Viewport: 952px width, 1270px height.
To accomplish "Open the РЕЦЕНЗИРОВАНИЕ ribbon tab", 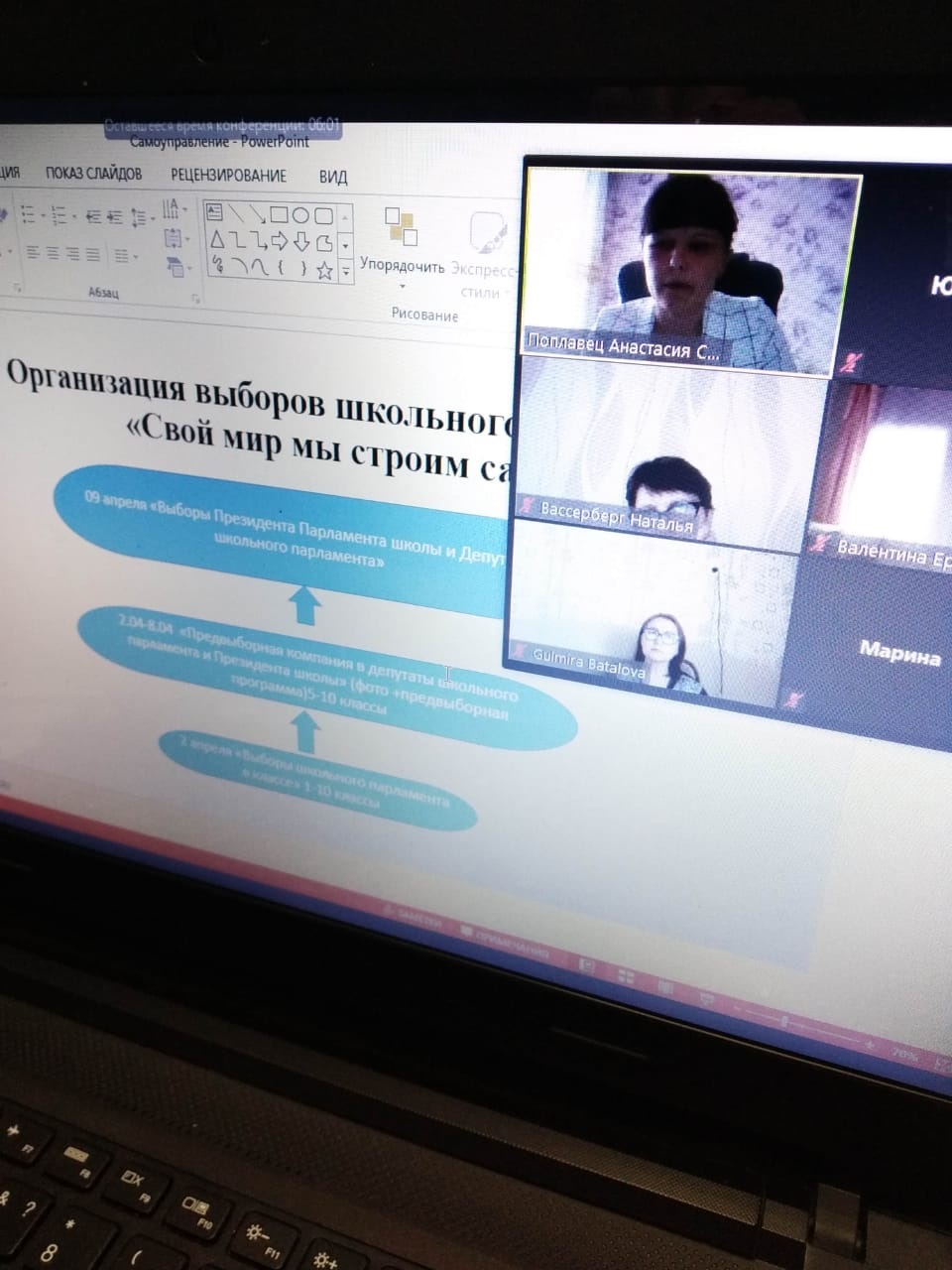I will (228, 175).
